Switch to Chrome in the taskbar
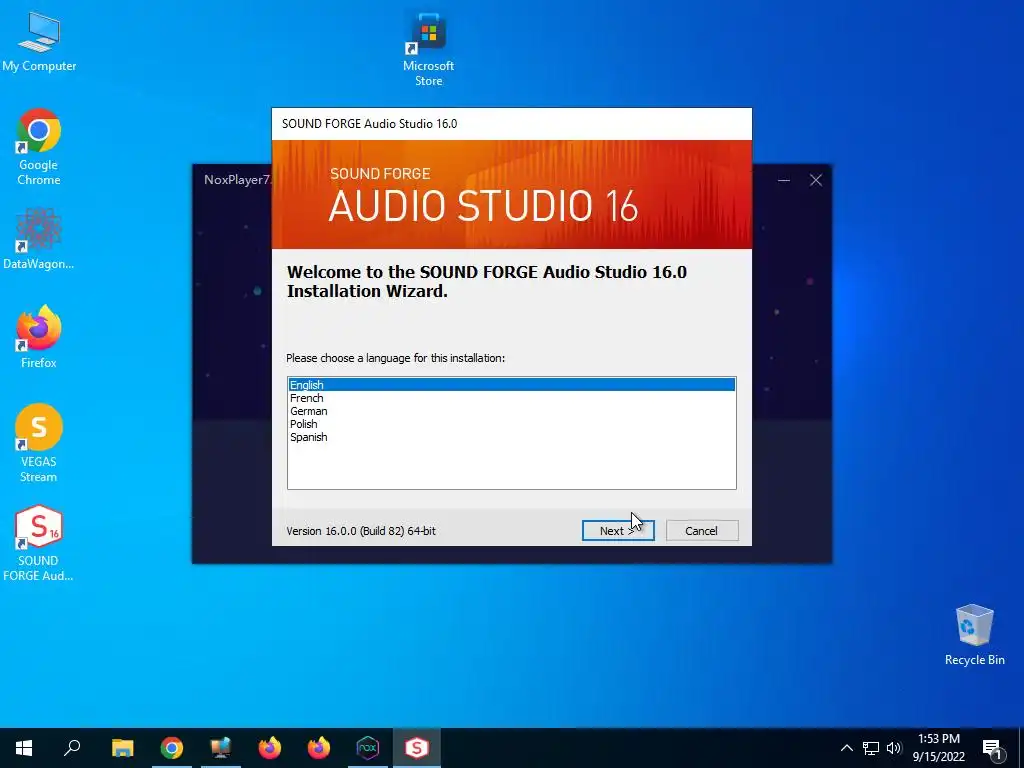Image resolution: width=1024 pixels, height=768 pixels. (172, 748)
